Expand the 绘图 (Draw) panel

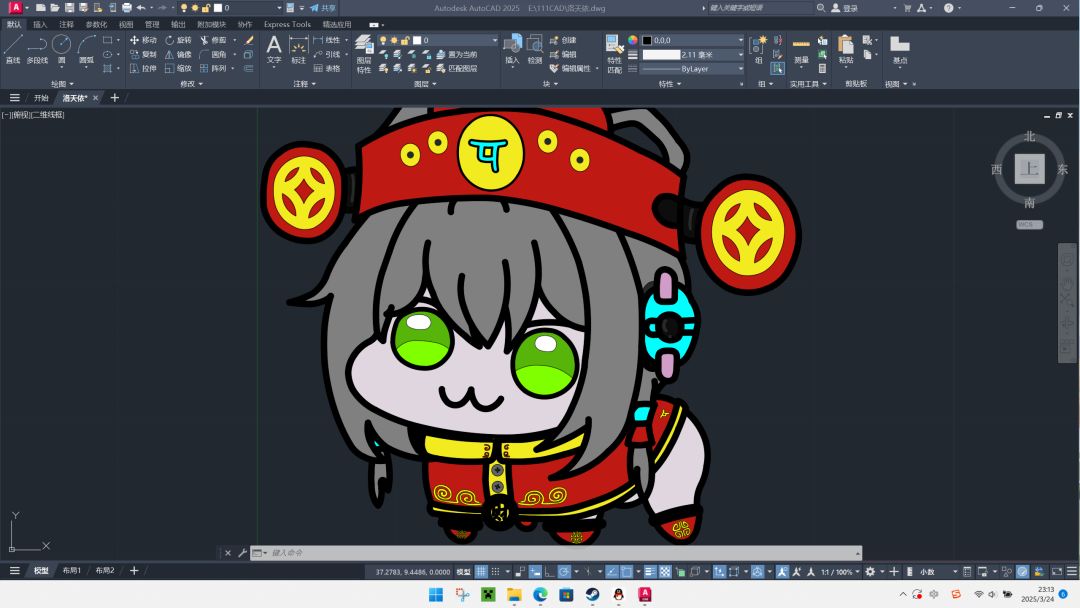click(x=62, y=84)
